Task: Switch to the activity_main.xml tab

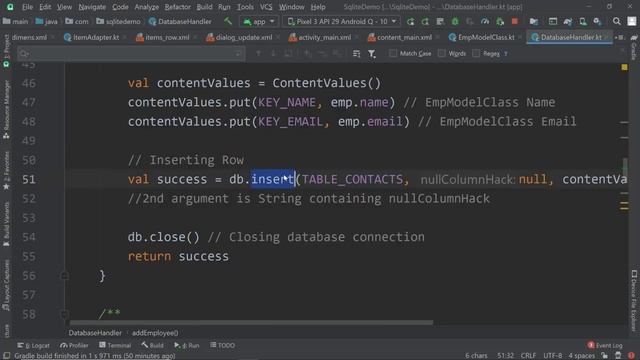Action: [x=320, y=37]
